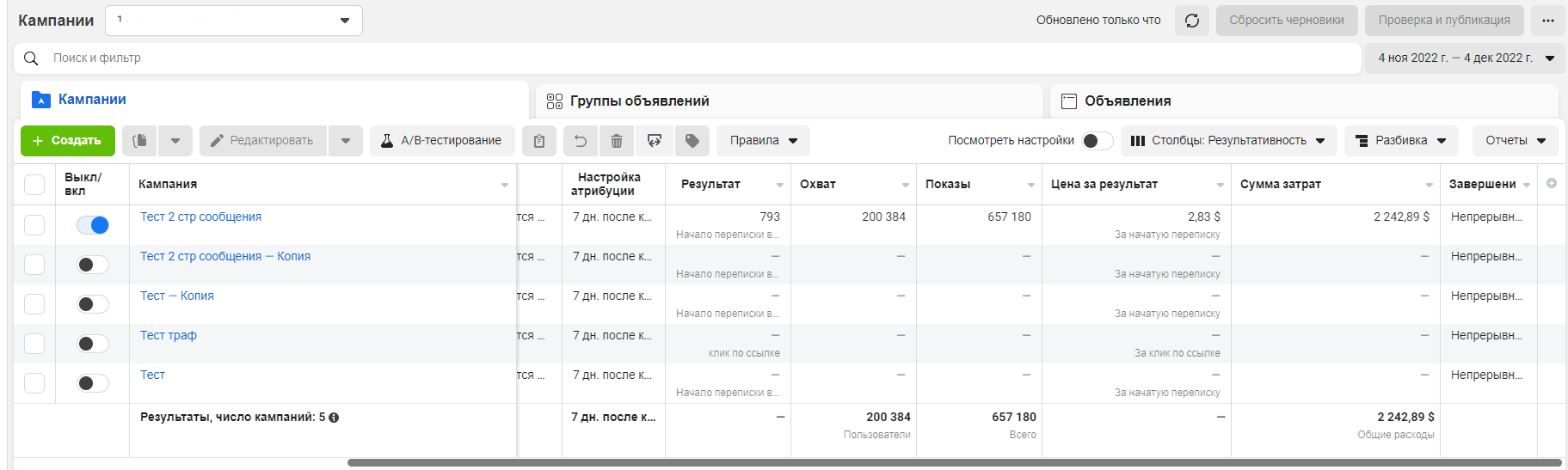1568x470 pixels.
Task: Click the green Создать button
Action: (x=68, y=141)
